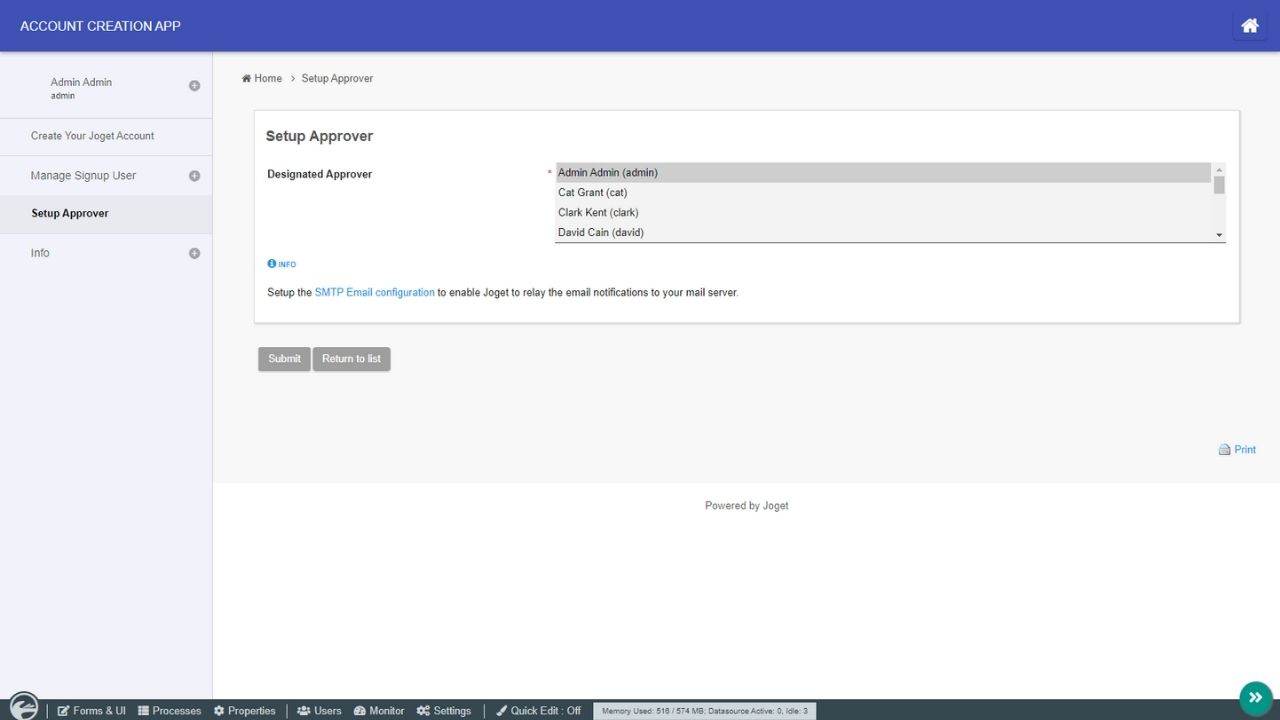The image size is (1280, 720).
Task: Click the green double-arrow button at bottom right
Action: tap(1255, 697)
